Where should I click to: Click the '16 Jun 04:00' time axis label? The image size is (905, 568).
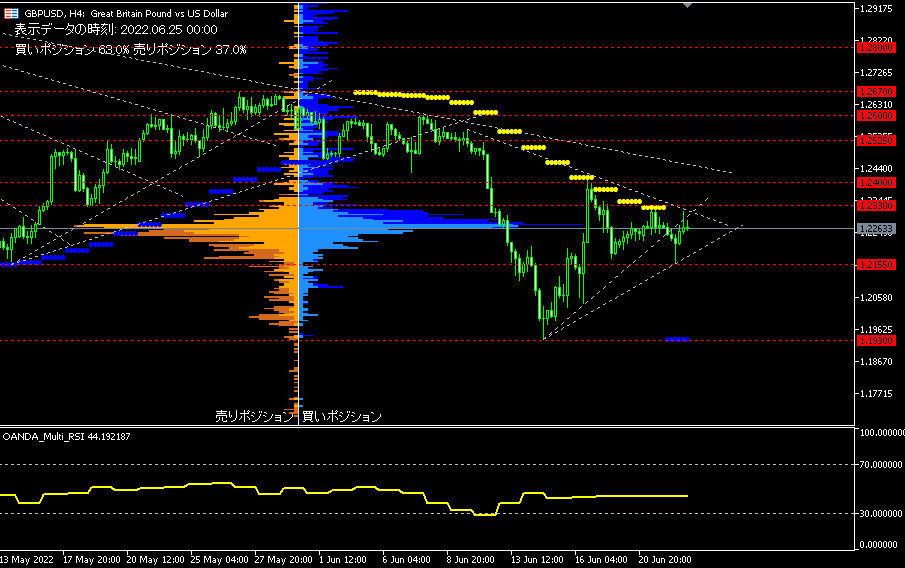click(x=601, y=559)
